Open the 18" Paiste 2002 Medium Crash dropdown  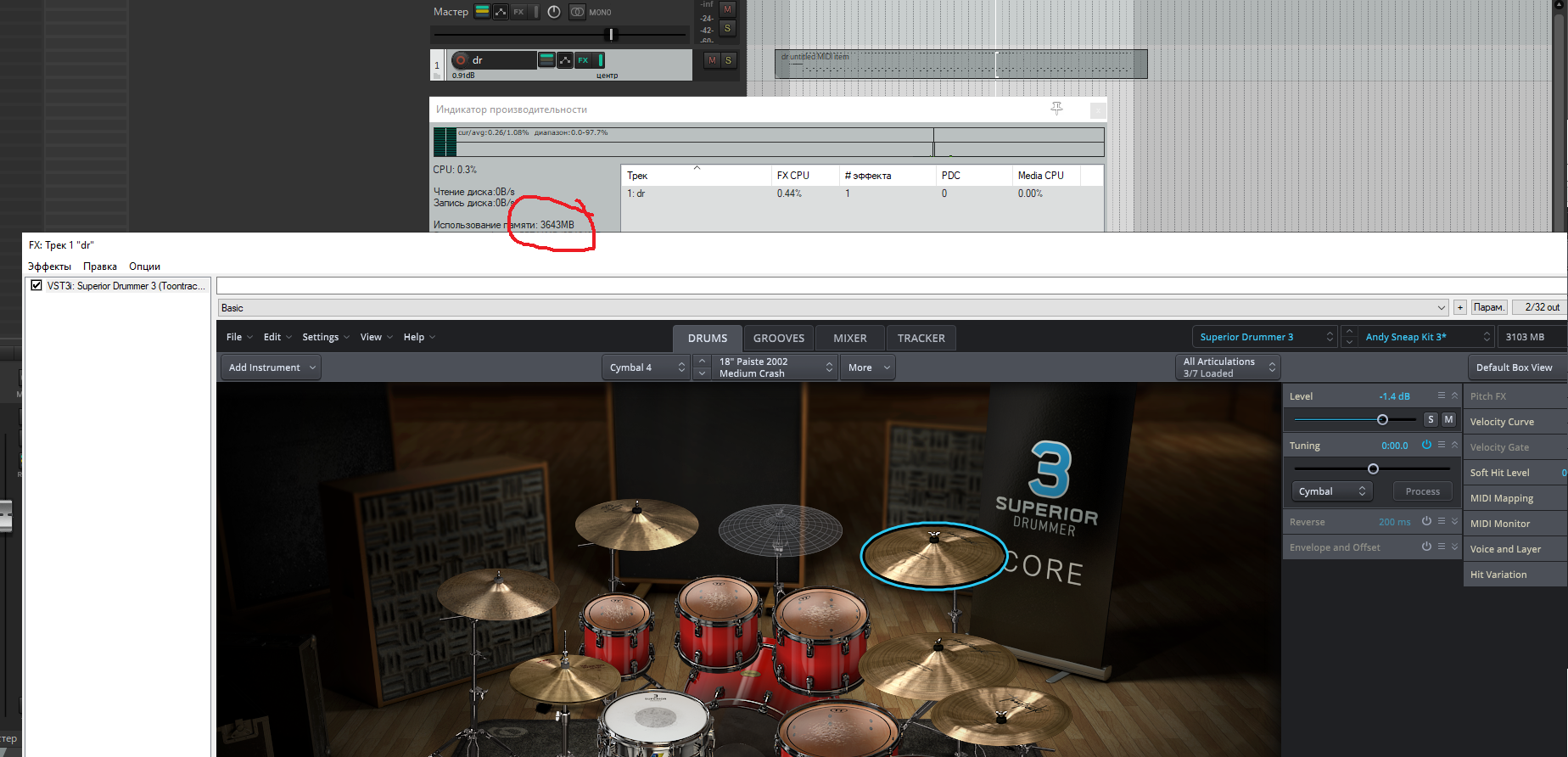776,367
